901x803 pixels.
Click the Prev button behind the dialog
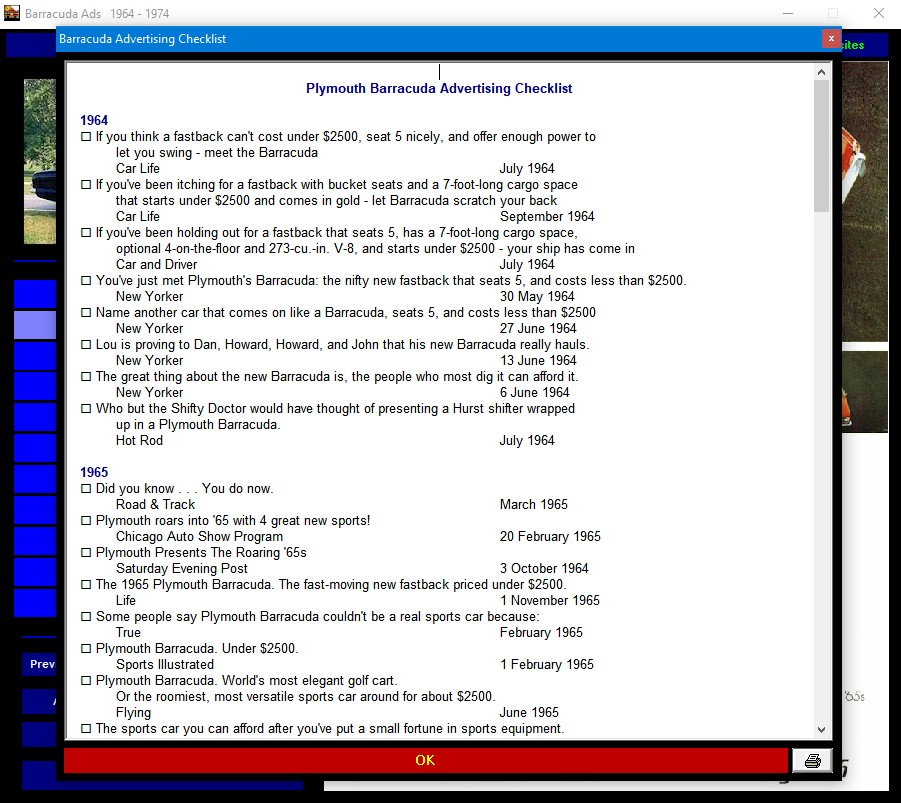(x=39, y=664)
